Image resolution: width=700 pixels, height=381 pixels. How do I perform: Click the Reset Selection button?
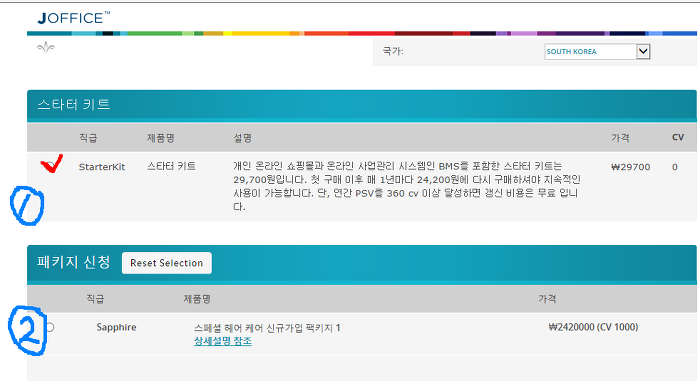pos(167,263)
